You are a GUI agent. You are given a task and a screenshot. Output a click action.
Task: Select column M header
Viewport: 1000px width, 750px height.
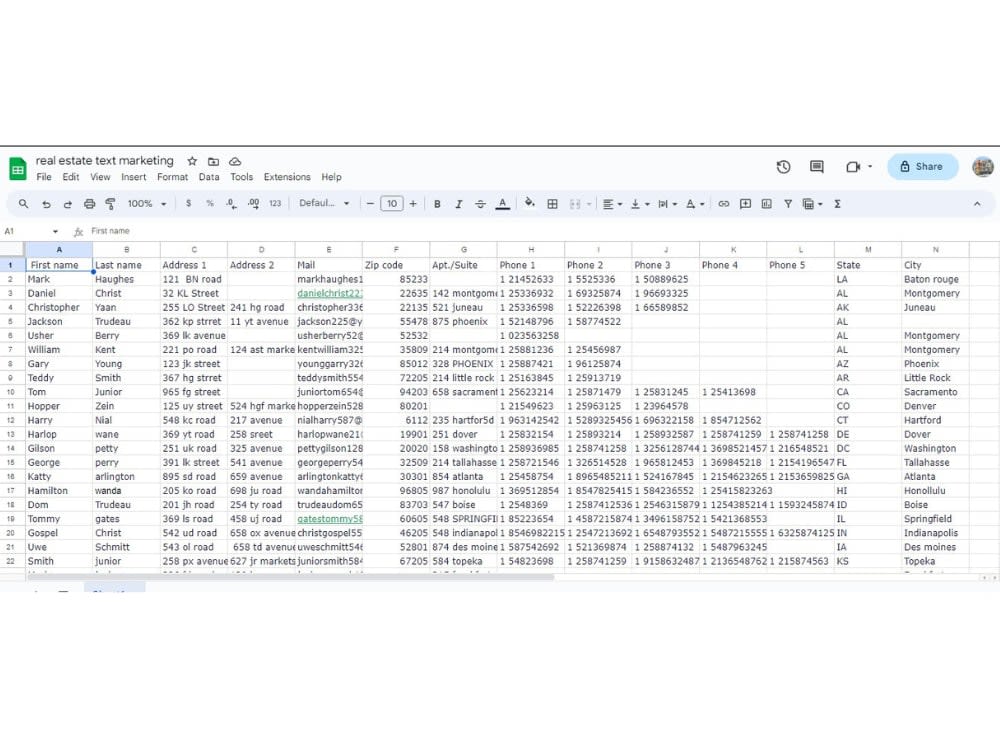tap(868, 249)
